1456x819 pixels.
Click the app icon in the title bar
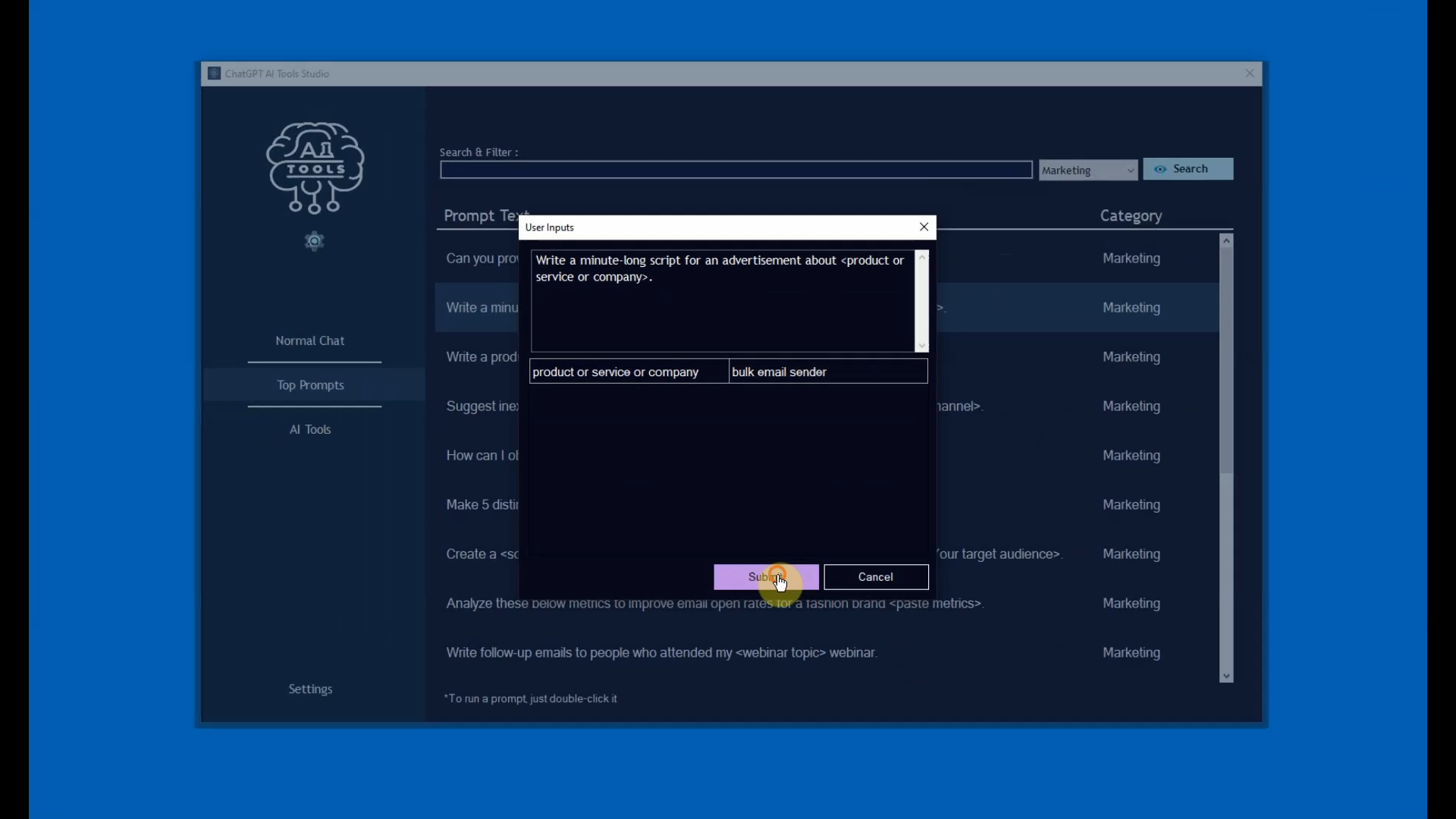pyautogui.click(x=215, y=73)
